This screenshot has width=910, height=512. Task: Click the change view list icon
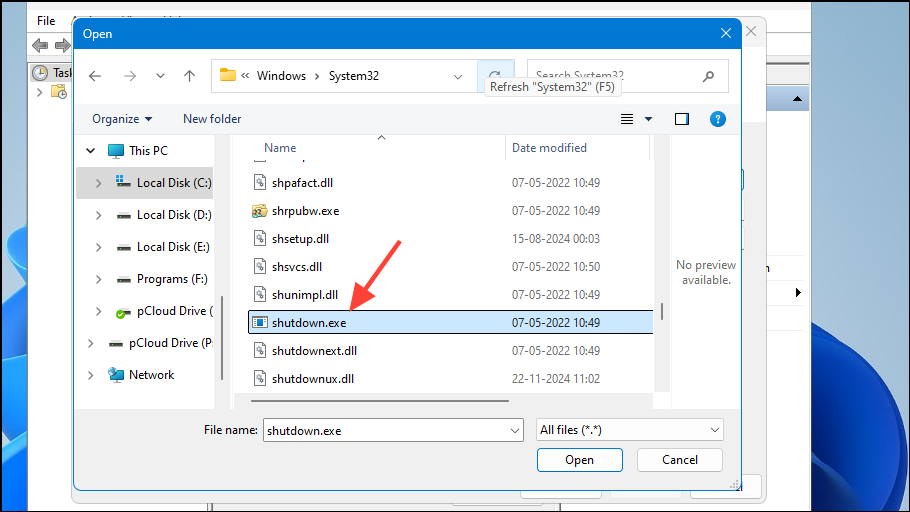click(627, 119)
